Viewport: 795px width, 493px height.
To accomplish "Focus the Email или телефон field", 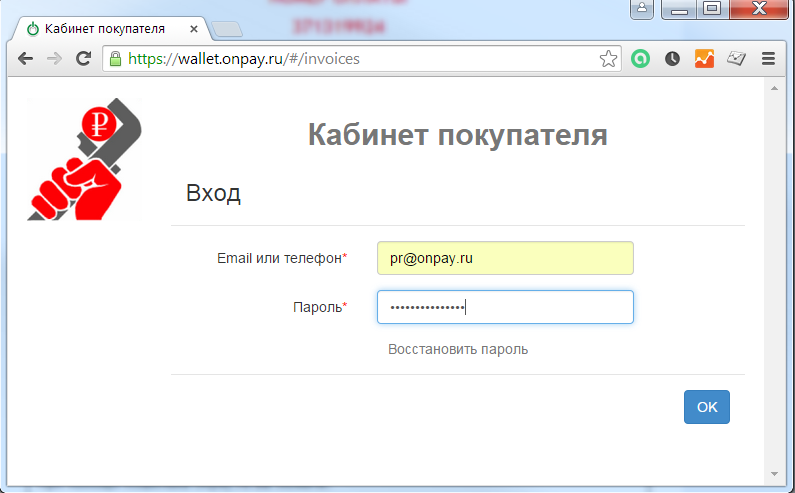I will point(505,258).
